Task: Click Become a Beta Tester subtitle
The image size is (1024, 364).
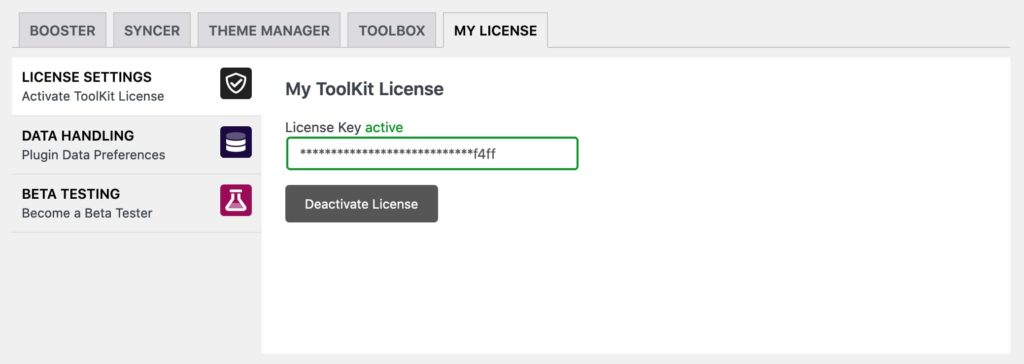Action: click(87, 213)
